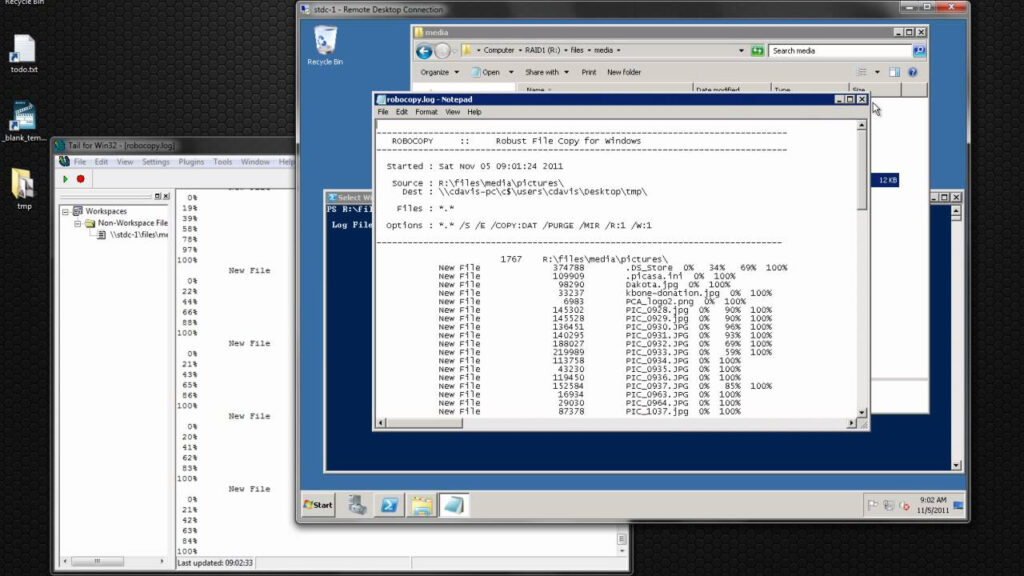Select the tmp folder on desktop
The image size is (1024, 576).
(x=24, y=189)
